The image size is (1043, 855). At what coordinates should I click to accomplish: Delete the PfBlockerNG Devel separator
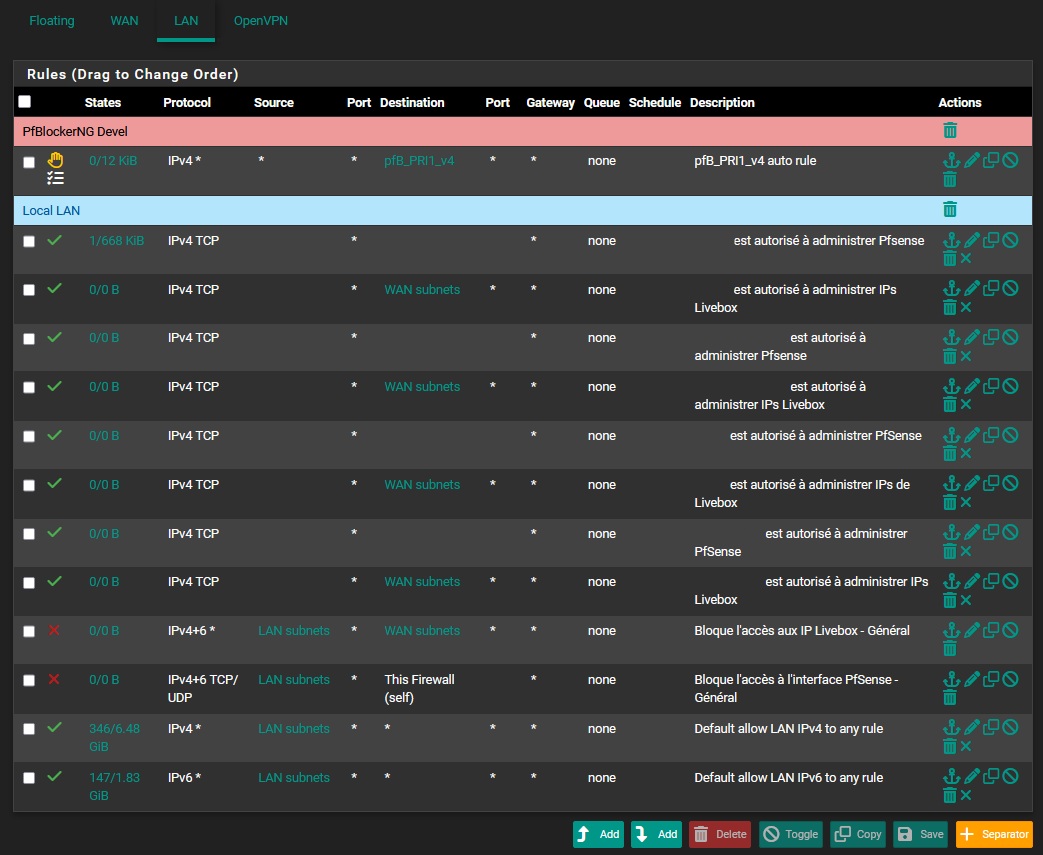[950, 130]
